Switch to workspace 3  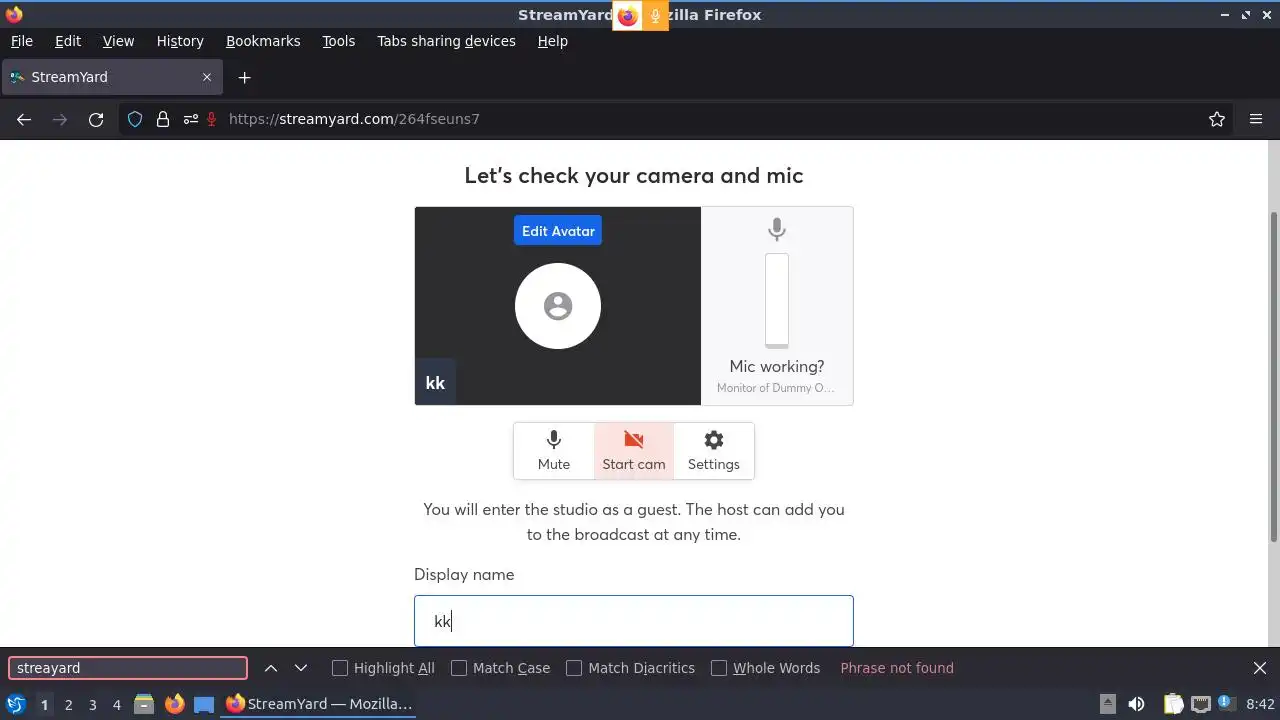(x=92, y=704)
